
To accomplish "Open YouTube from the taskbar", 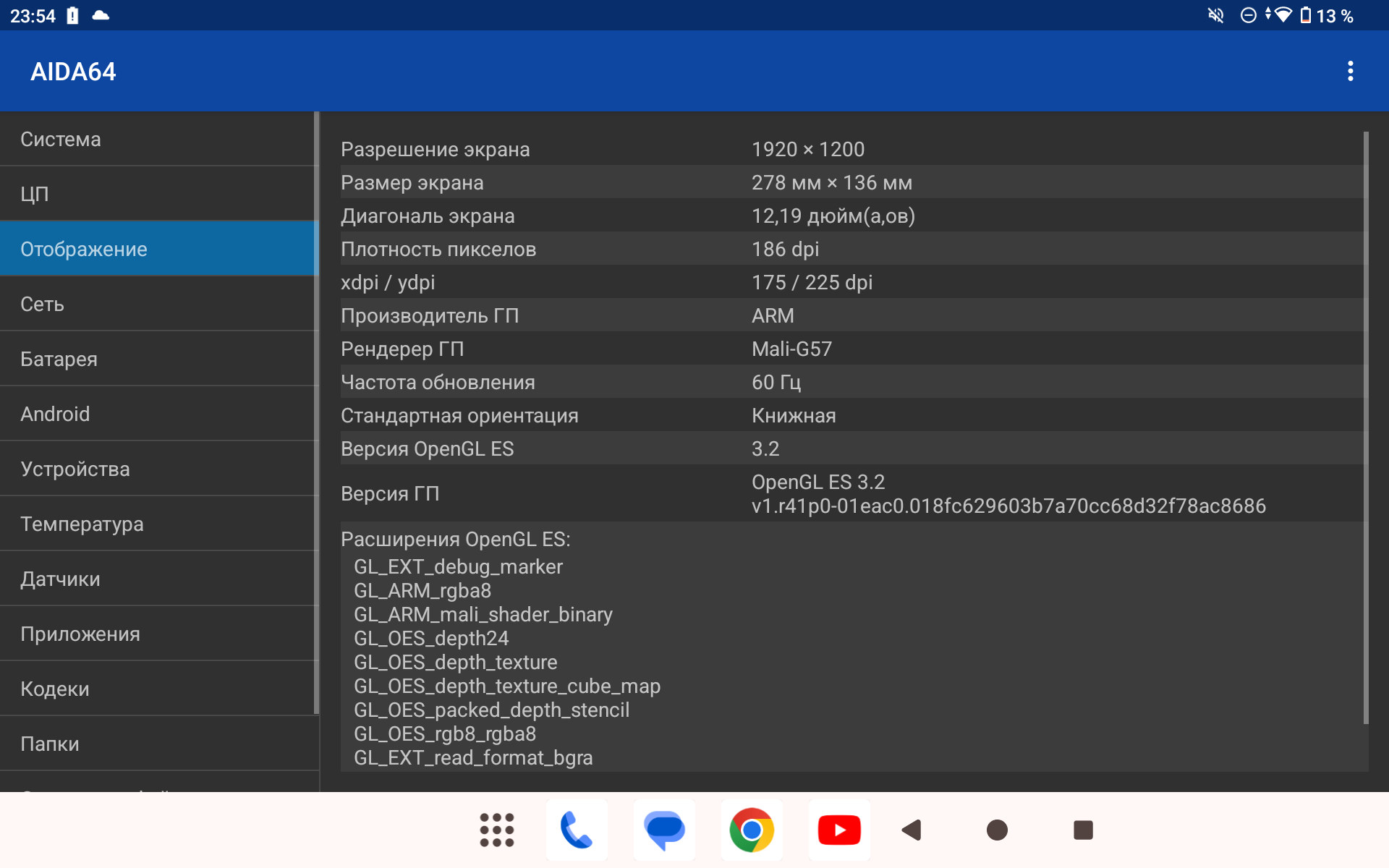I will tap(839, 830).
